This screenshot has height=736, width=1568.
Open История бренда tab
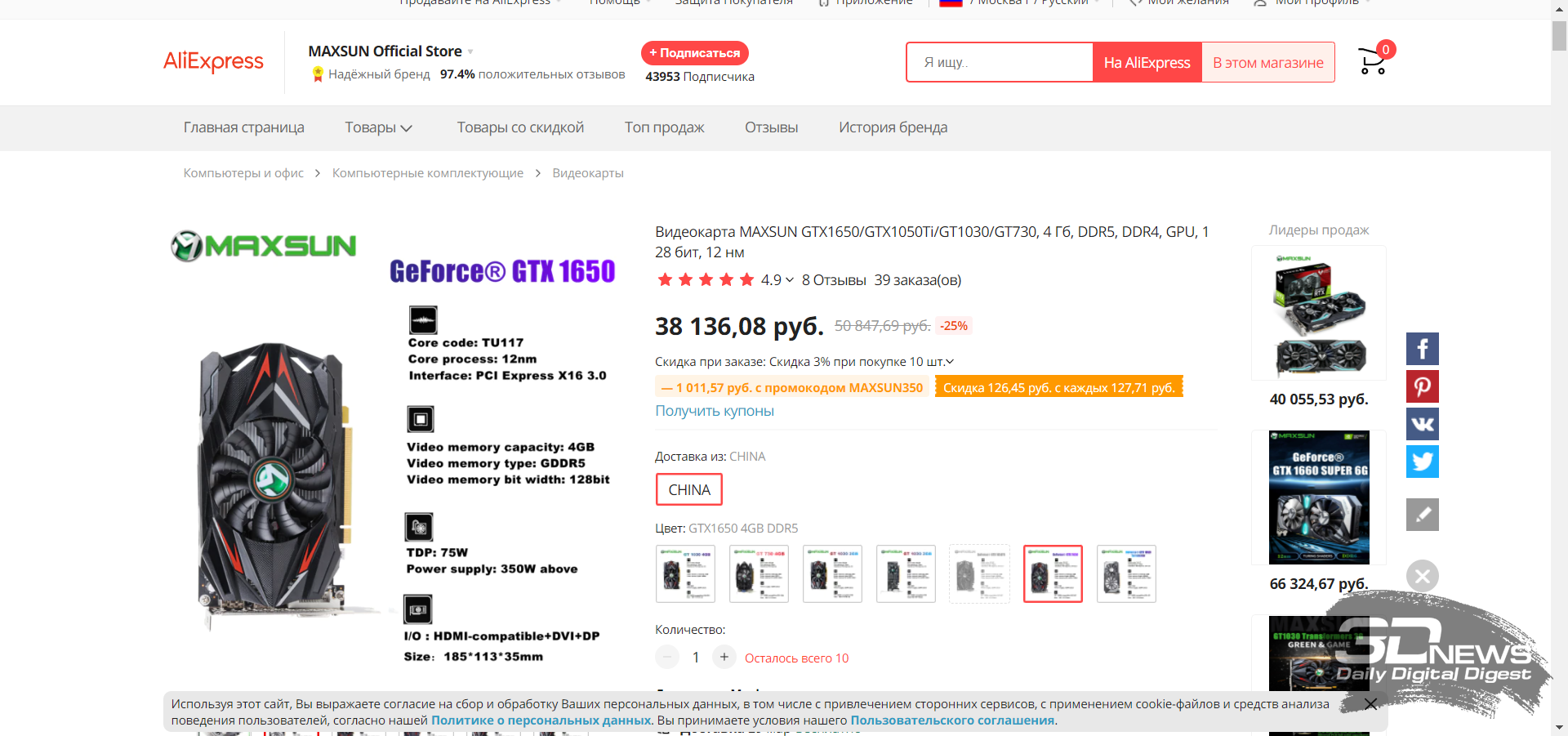click(x=893, y=127)
